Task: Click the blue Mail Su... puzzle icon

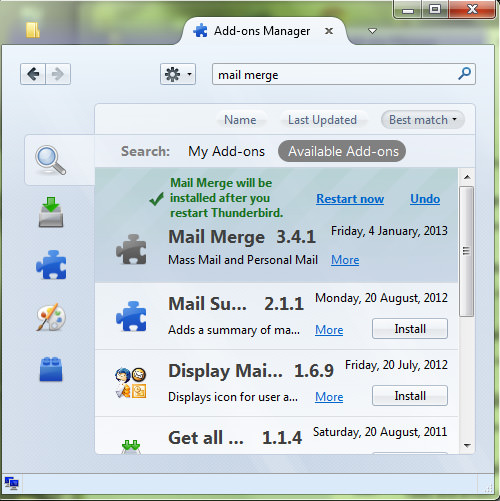Action: tap(131, 316)
